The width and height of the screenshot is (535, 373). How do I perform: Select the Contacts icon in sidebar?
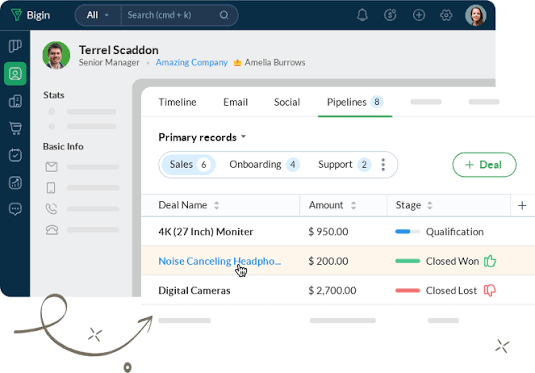point(15,74)
